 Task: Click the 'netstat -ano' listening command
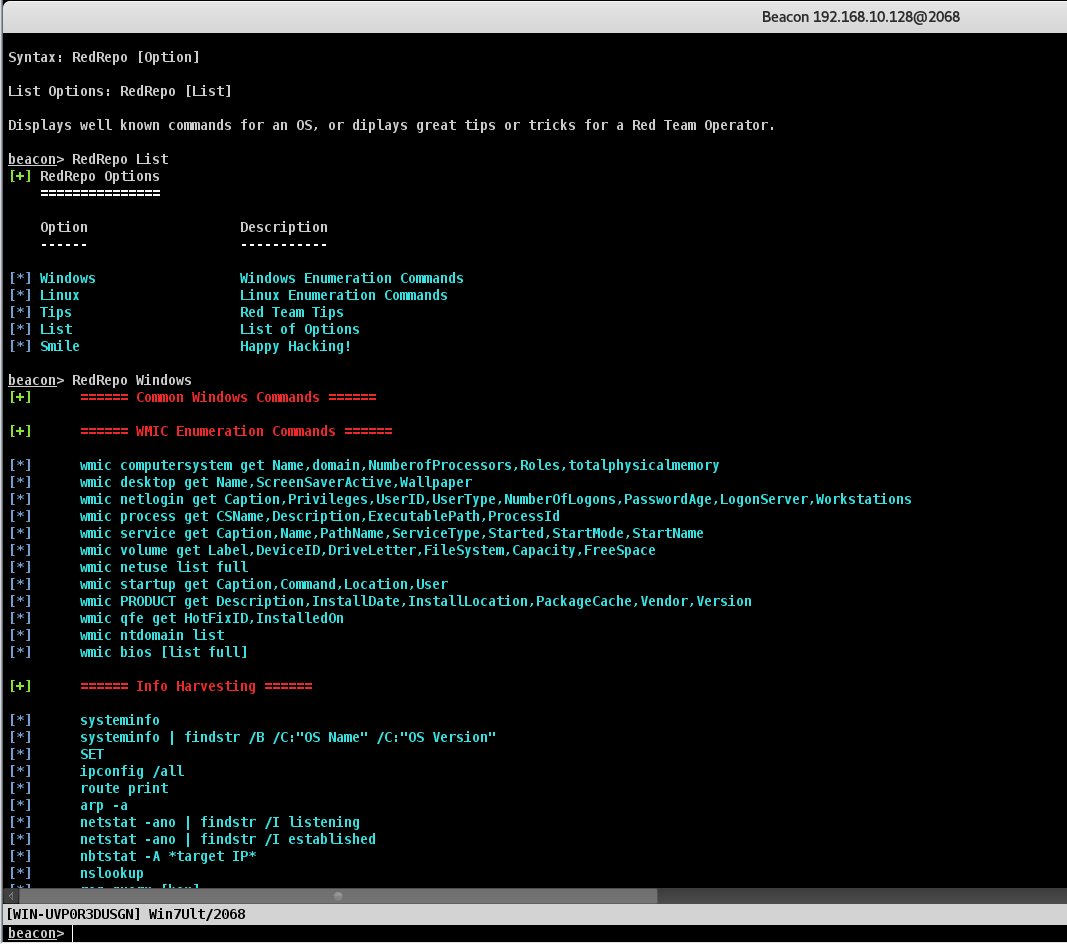click(220, 822)
